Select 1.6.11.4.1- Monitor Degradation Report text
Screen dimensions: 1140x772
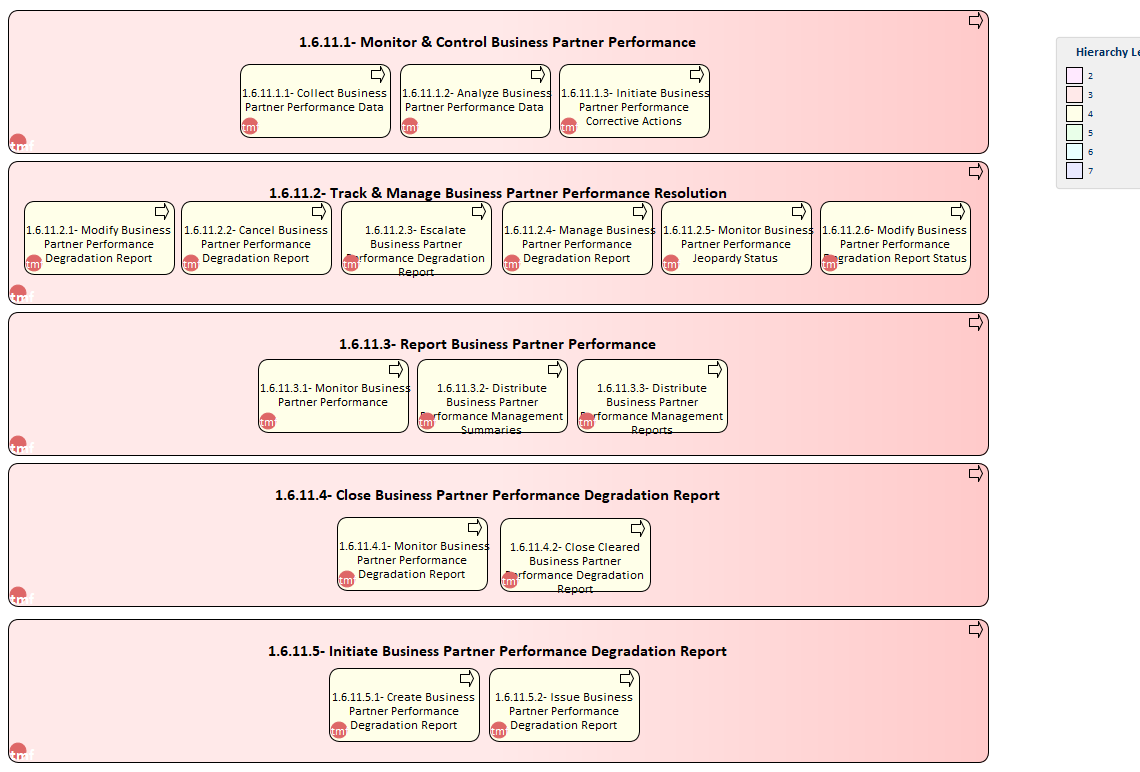click(x=413, y=560)
